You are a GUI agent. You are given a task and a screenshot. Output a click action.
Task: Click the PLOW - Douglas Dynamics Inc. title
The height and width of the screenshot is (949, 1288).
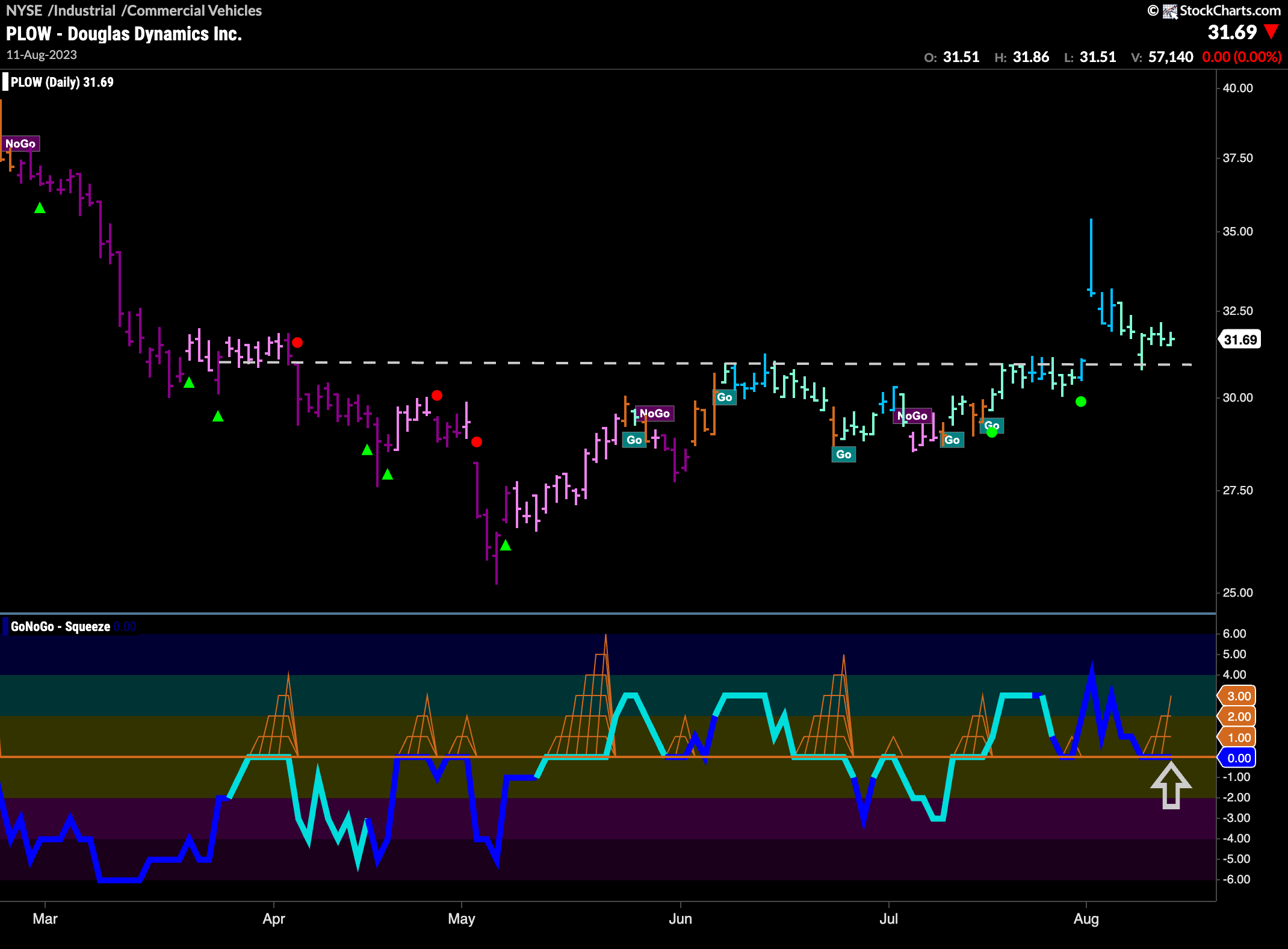click(x=124, y=34)
